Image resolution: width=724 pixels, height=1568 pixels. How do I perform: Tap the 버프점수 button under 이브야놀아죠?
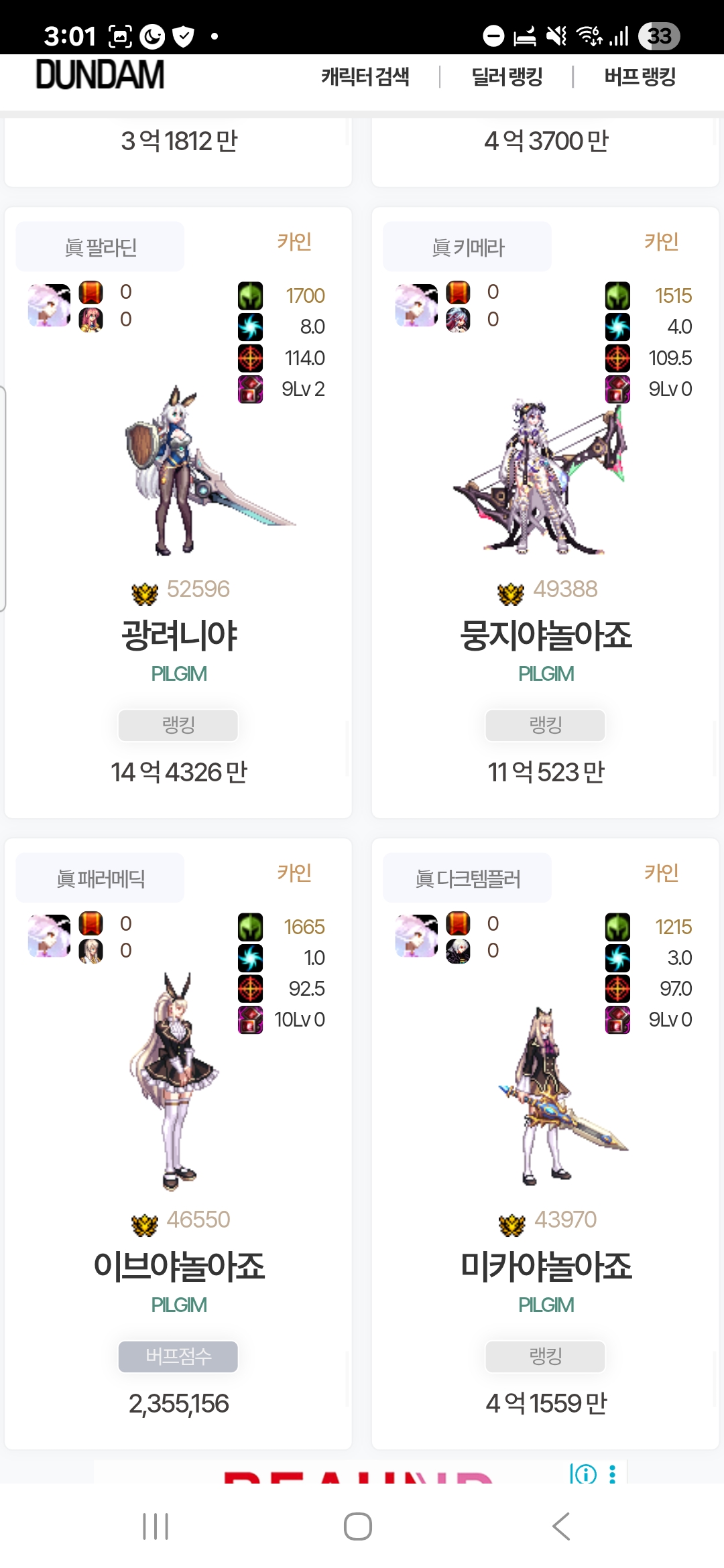click(178, 1356)
